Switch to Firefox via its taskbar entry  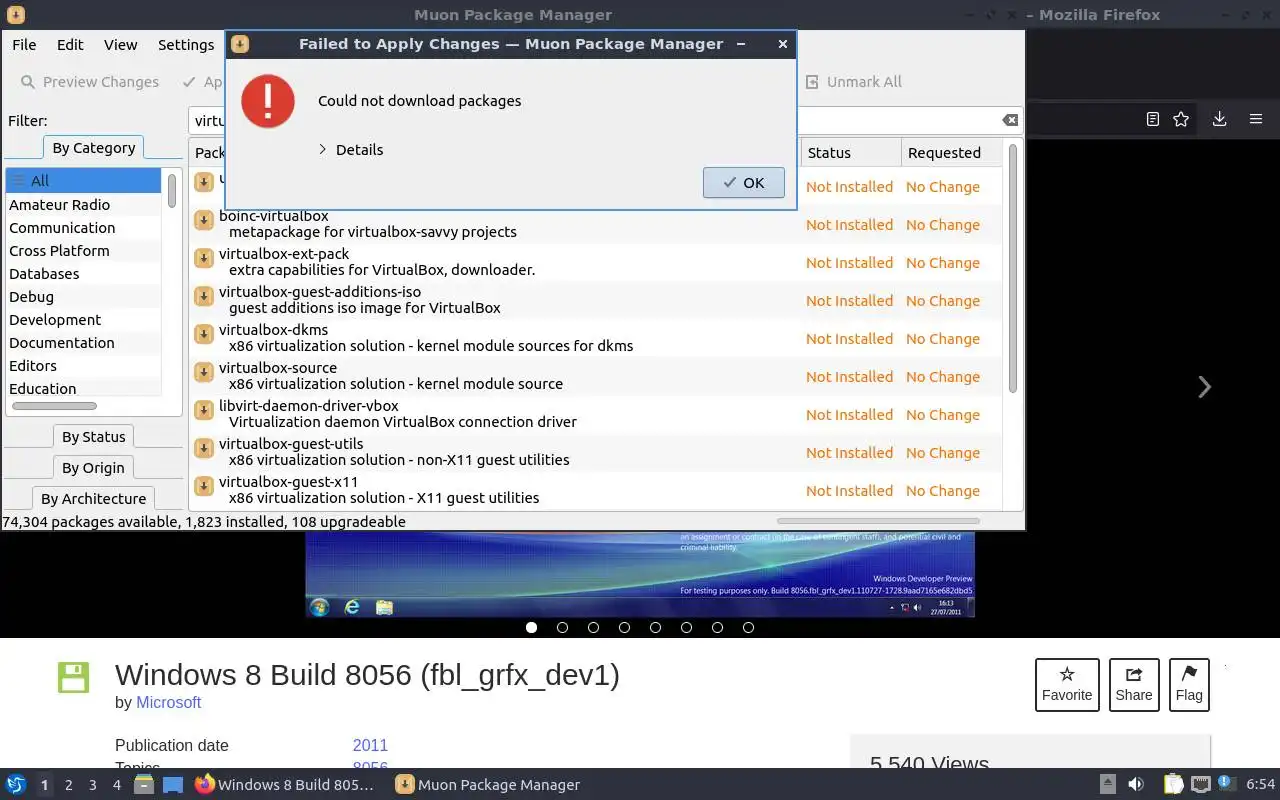pyautogui.click(x=285, y=785)
